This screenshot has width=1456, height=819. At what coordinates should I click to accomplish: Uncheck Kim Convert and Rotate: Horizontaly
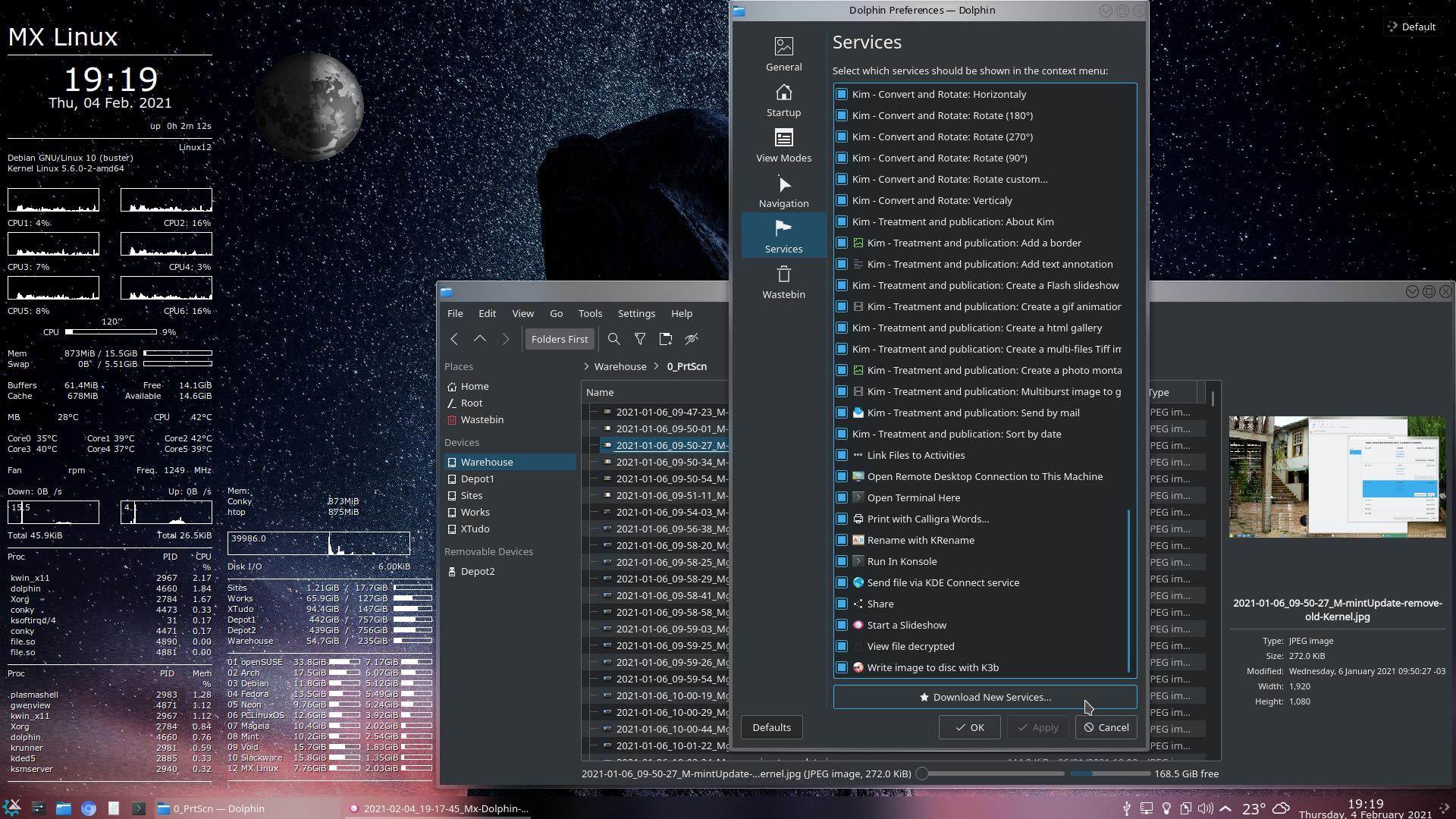(842, 94)
